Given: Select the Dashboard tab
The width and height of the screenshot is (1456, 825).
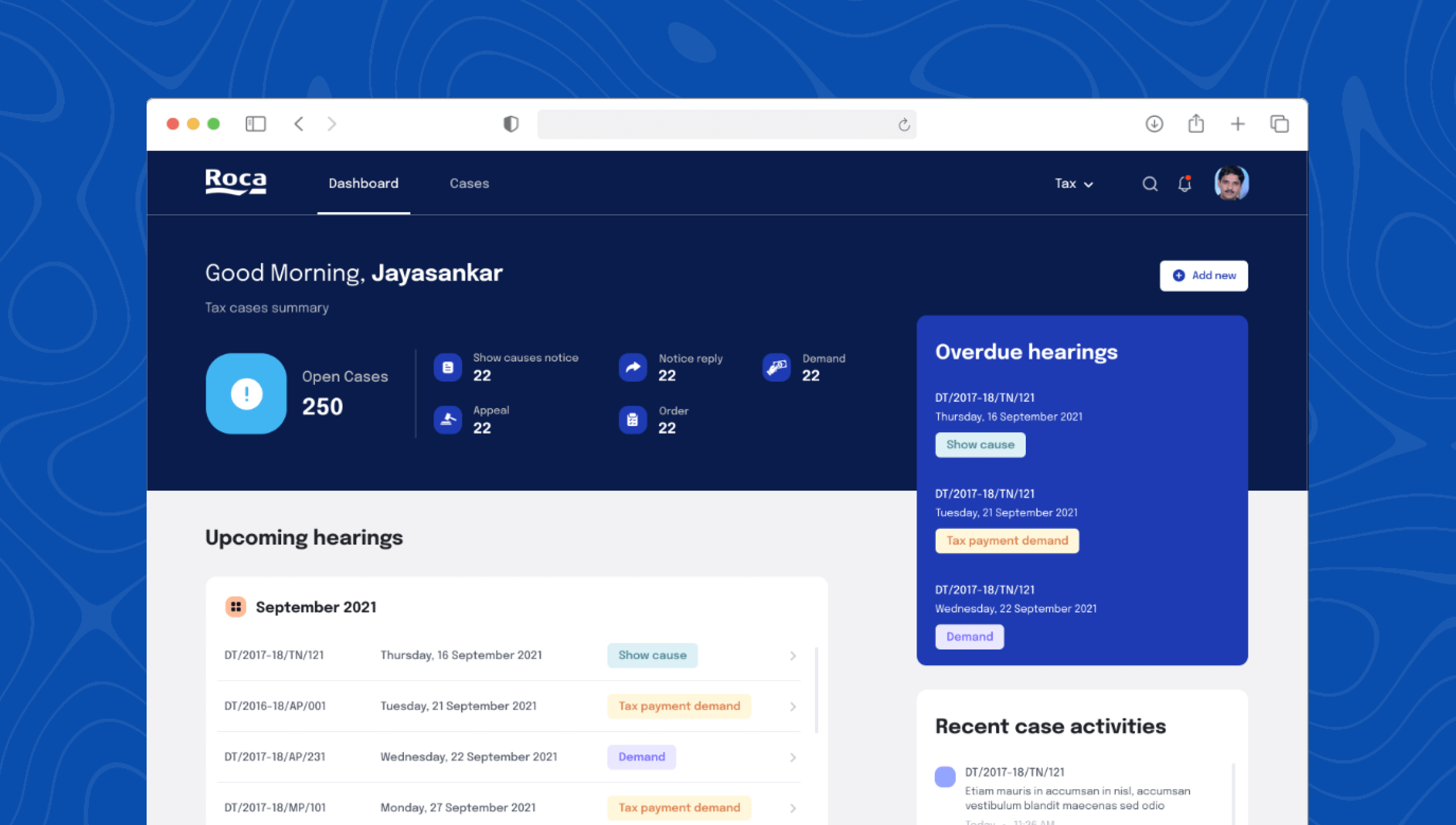Looking at the screenshot, I should (363, 184).
